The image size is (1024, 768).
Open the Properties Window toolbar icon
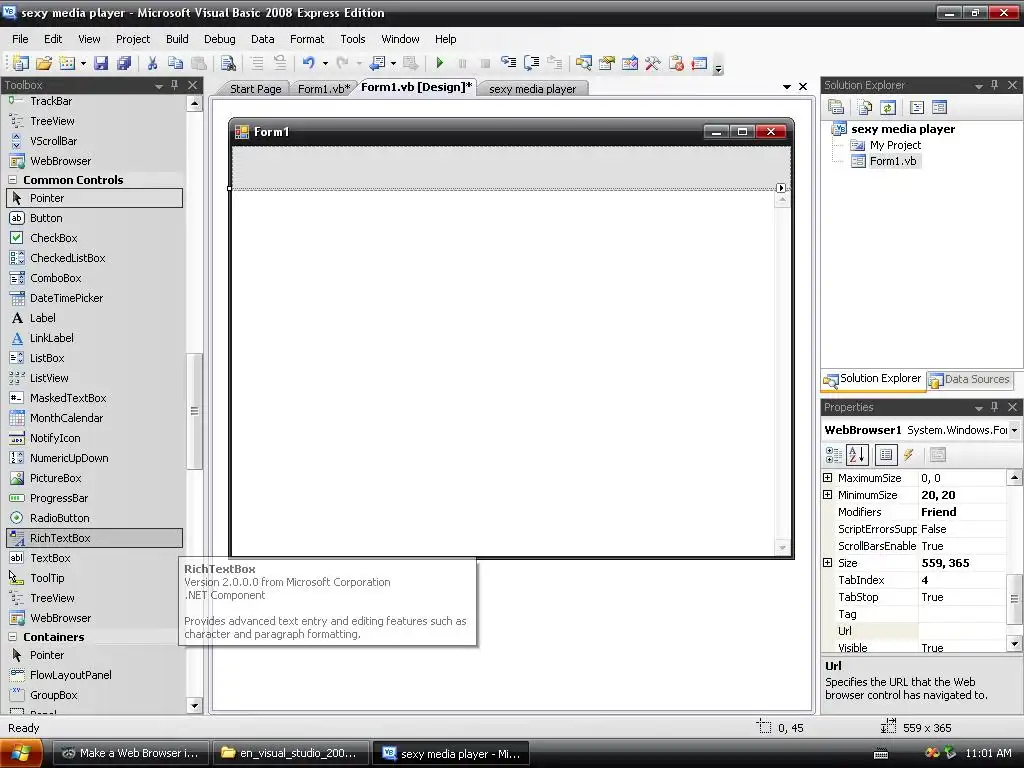(607, 63)
